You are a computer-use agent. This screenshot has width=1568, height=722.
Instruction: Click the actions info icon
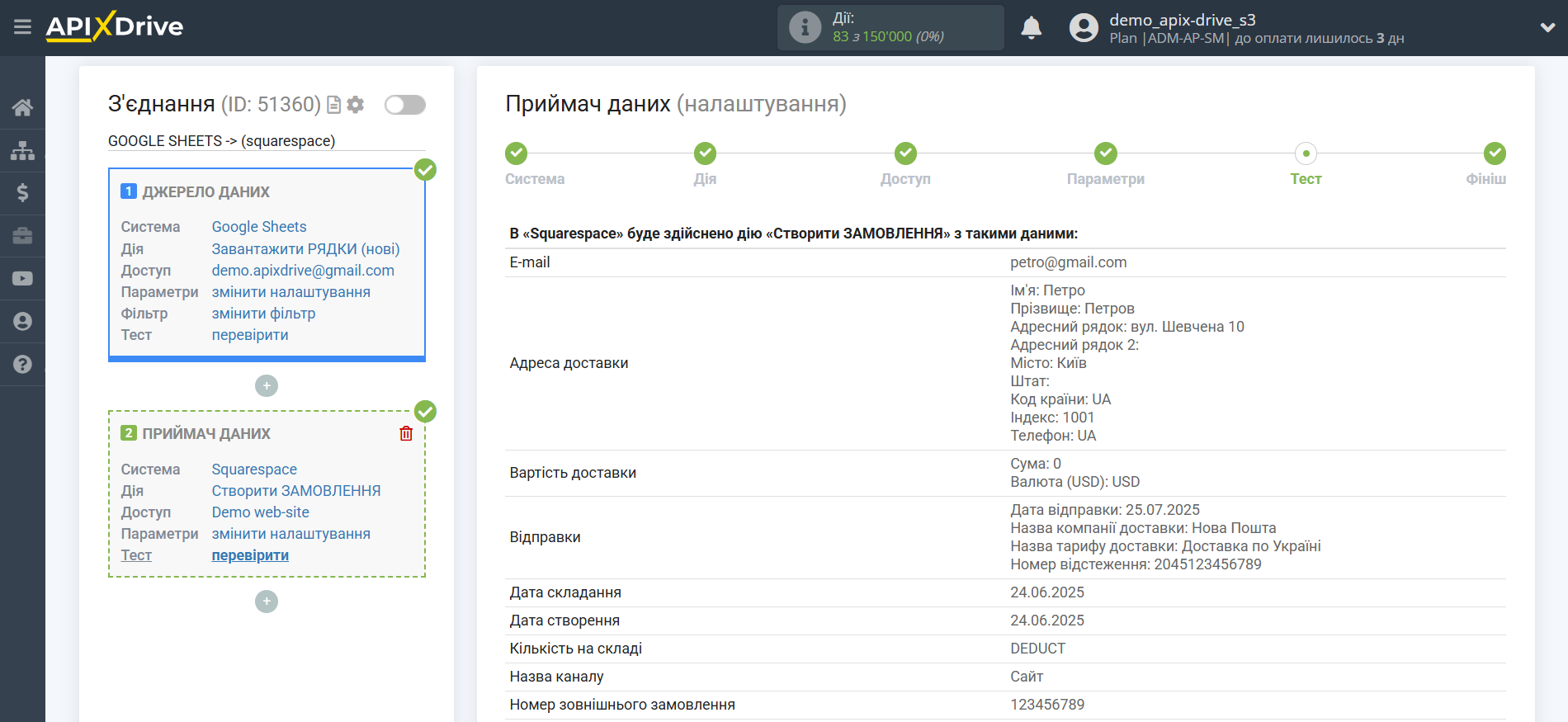(805, 27)
